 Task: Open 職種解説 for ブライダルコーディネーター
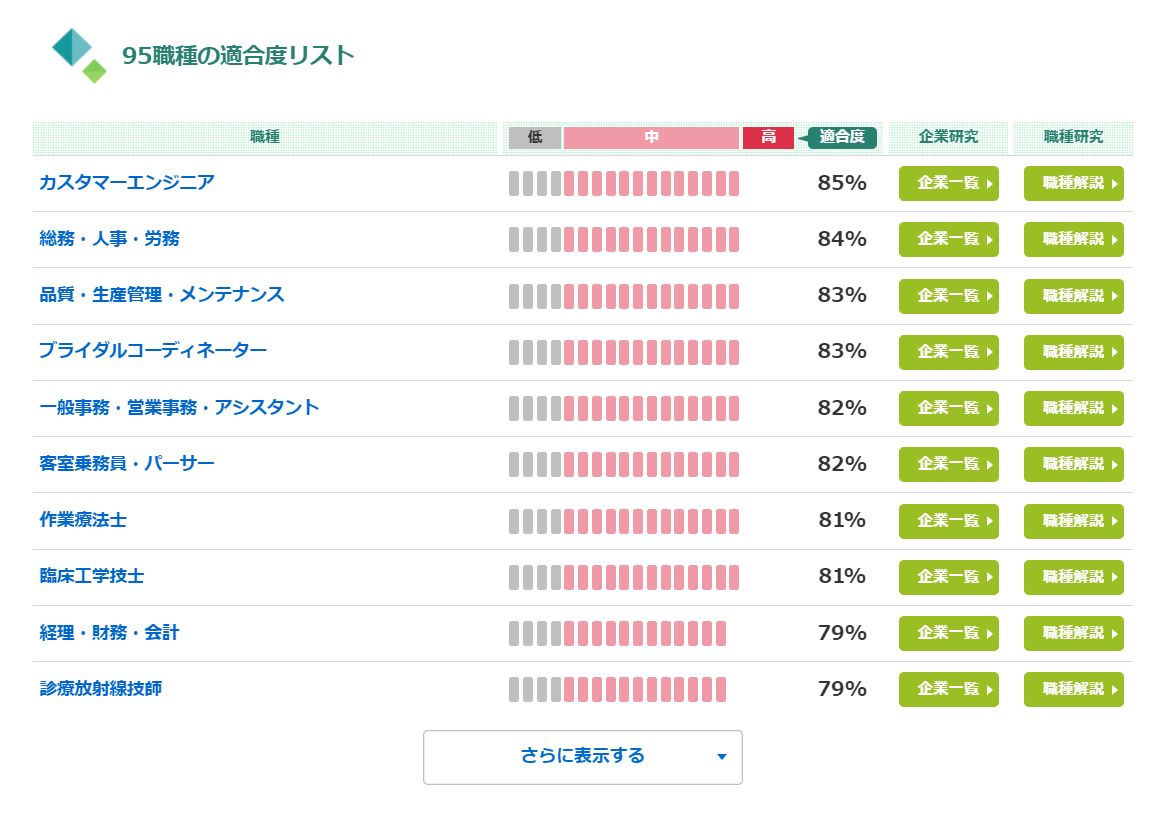tap(1073, 352)
